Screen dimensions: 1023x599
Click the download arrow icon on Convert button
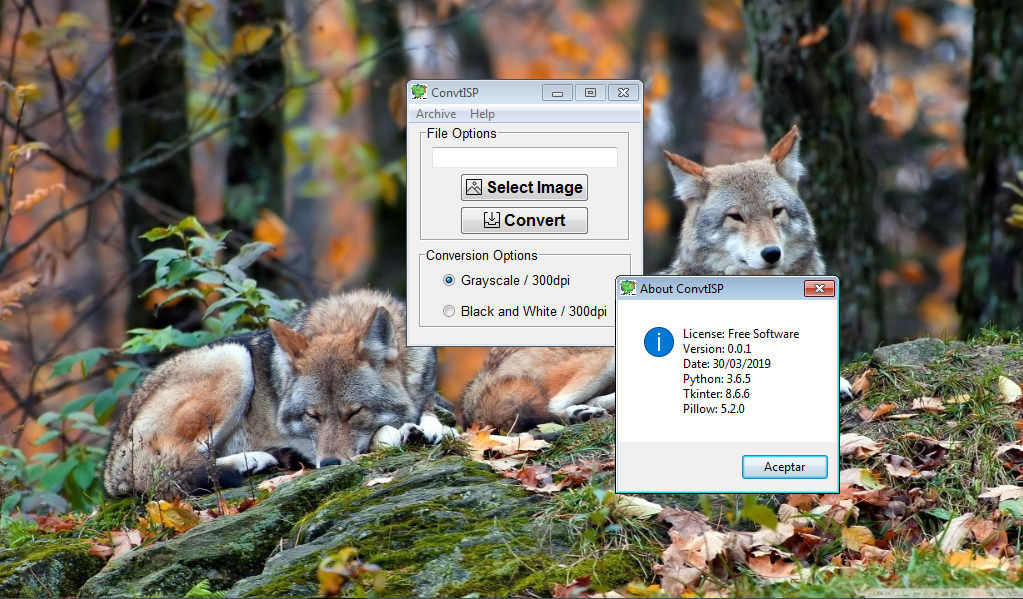click(491, 220)
